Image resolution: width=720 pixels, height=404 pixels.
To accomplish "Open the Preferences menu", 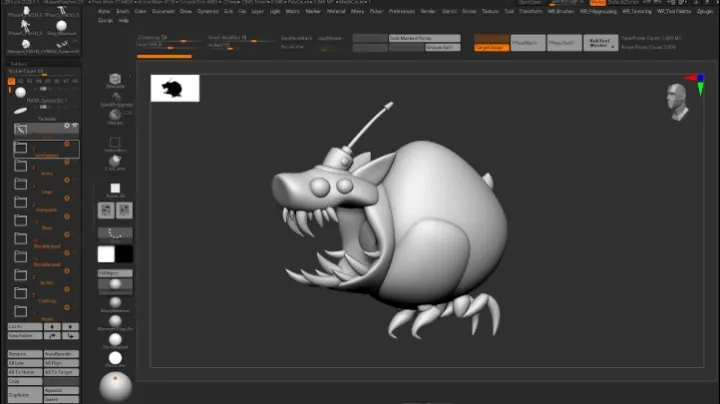I will [402, 11].
